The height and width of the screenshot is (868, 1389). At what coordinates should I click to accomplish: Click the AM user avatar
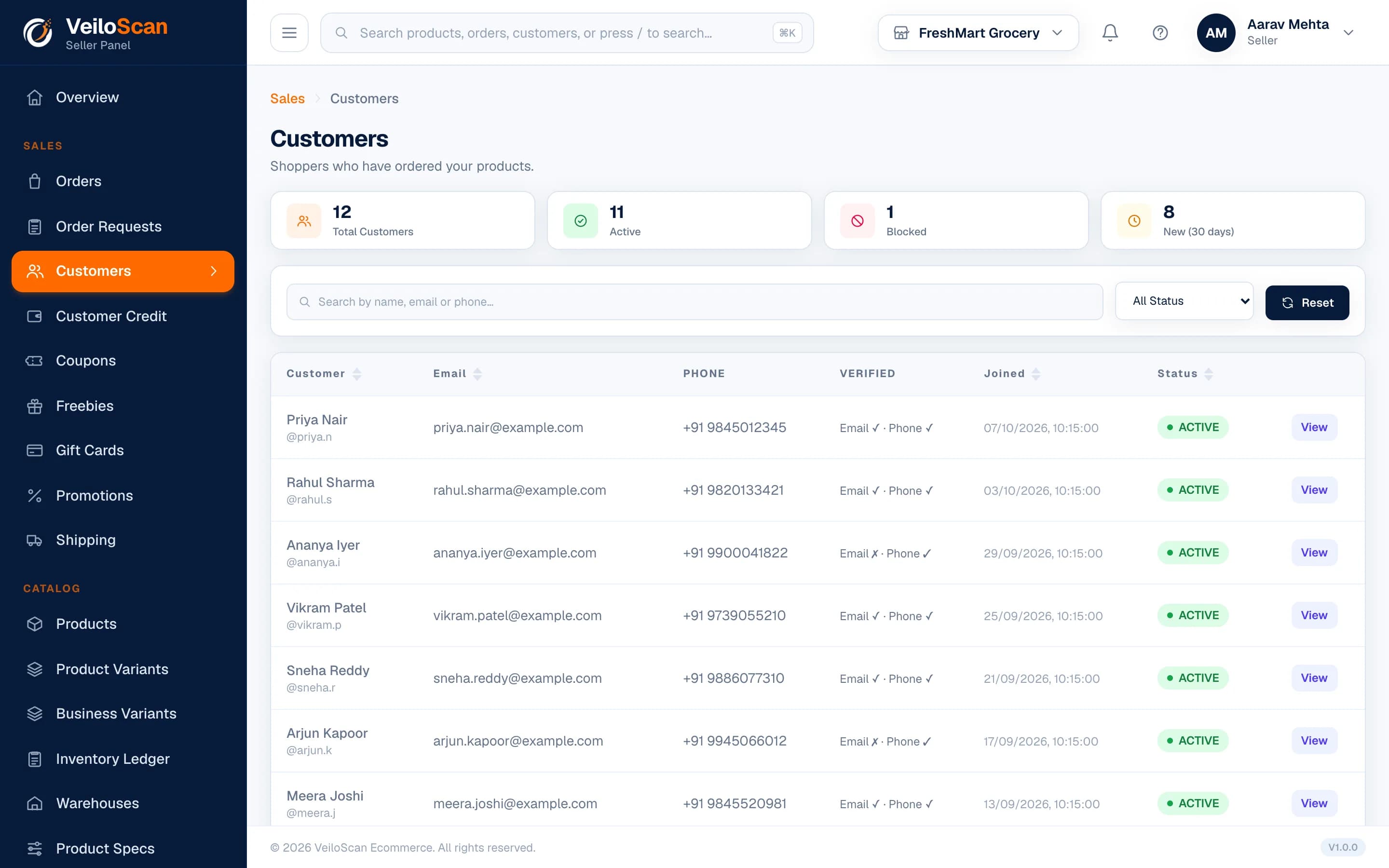[1216, 33]
